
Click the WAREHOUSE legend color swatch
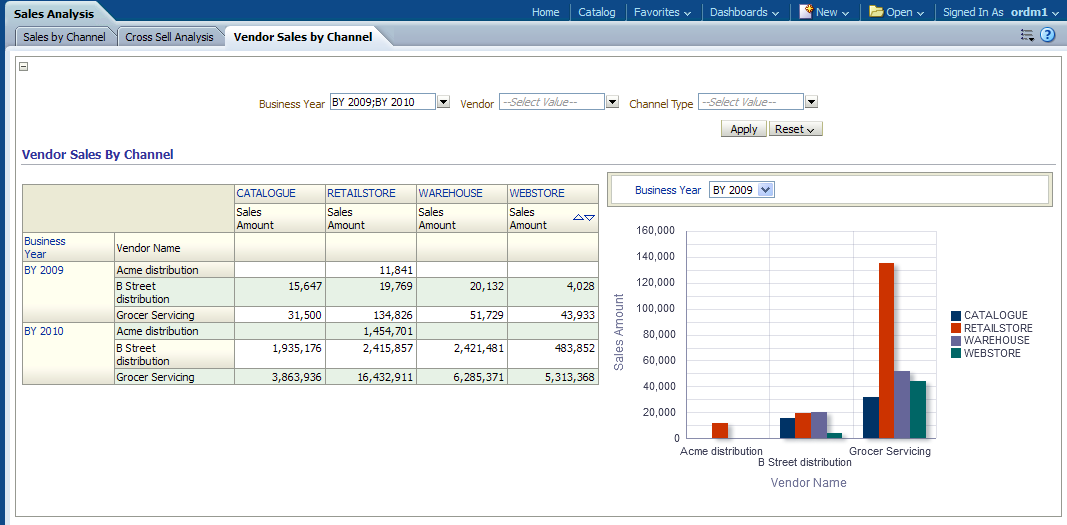[x=956, y=341]
